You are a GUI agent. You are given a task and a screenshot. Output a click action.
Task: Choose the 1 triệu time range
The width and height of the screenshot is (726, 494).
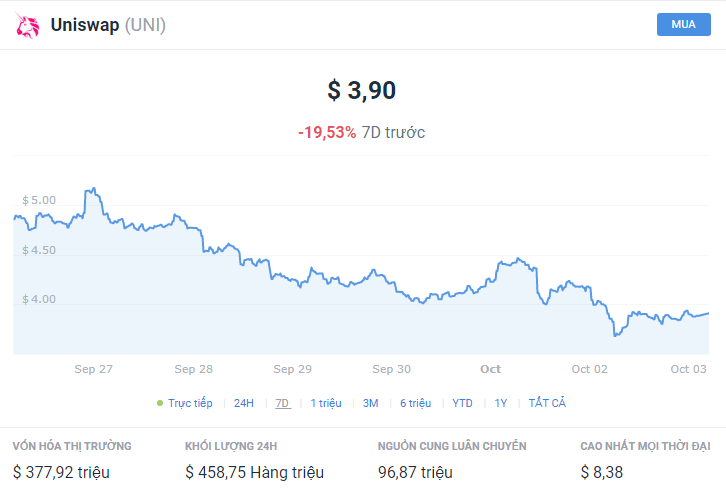coord(326,403)
